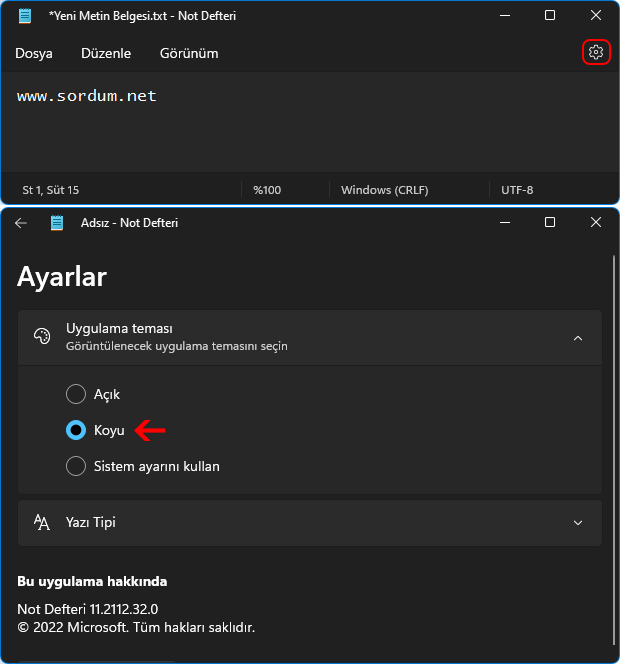Close the Adsız Notepad settings window

coord(596,222)
